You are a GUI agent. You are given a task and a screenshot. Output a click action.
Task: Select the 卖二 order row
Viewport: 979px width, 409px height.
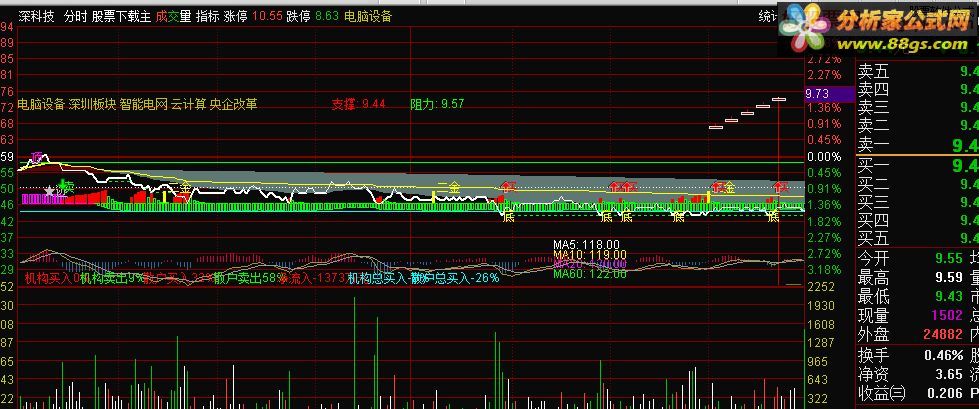coord(918,126)
